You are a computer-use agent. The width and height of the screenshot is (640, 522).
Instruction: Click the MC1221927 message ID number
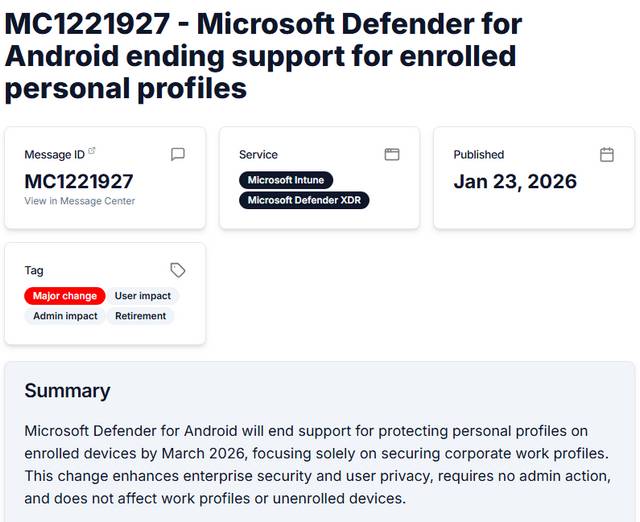(79, 181)
